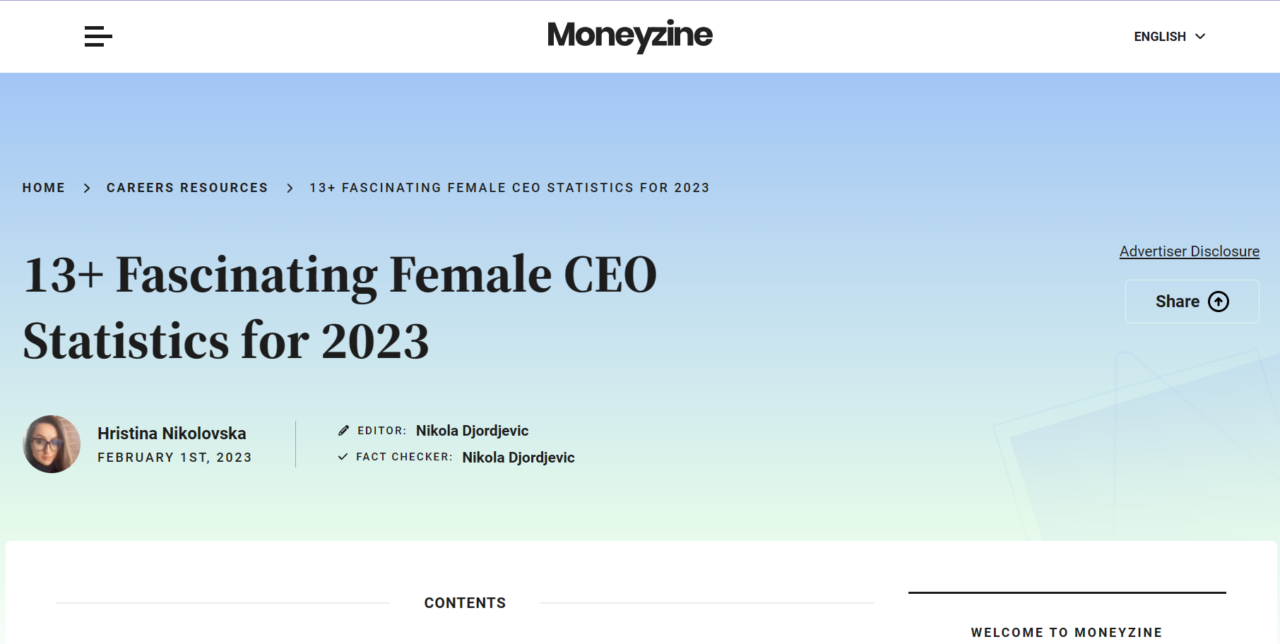The height and width of the screenshot is (644, 1280).
Task: Click the CONTENTS section heading
Action: [x=465, y=603]
